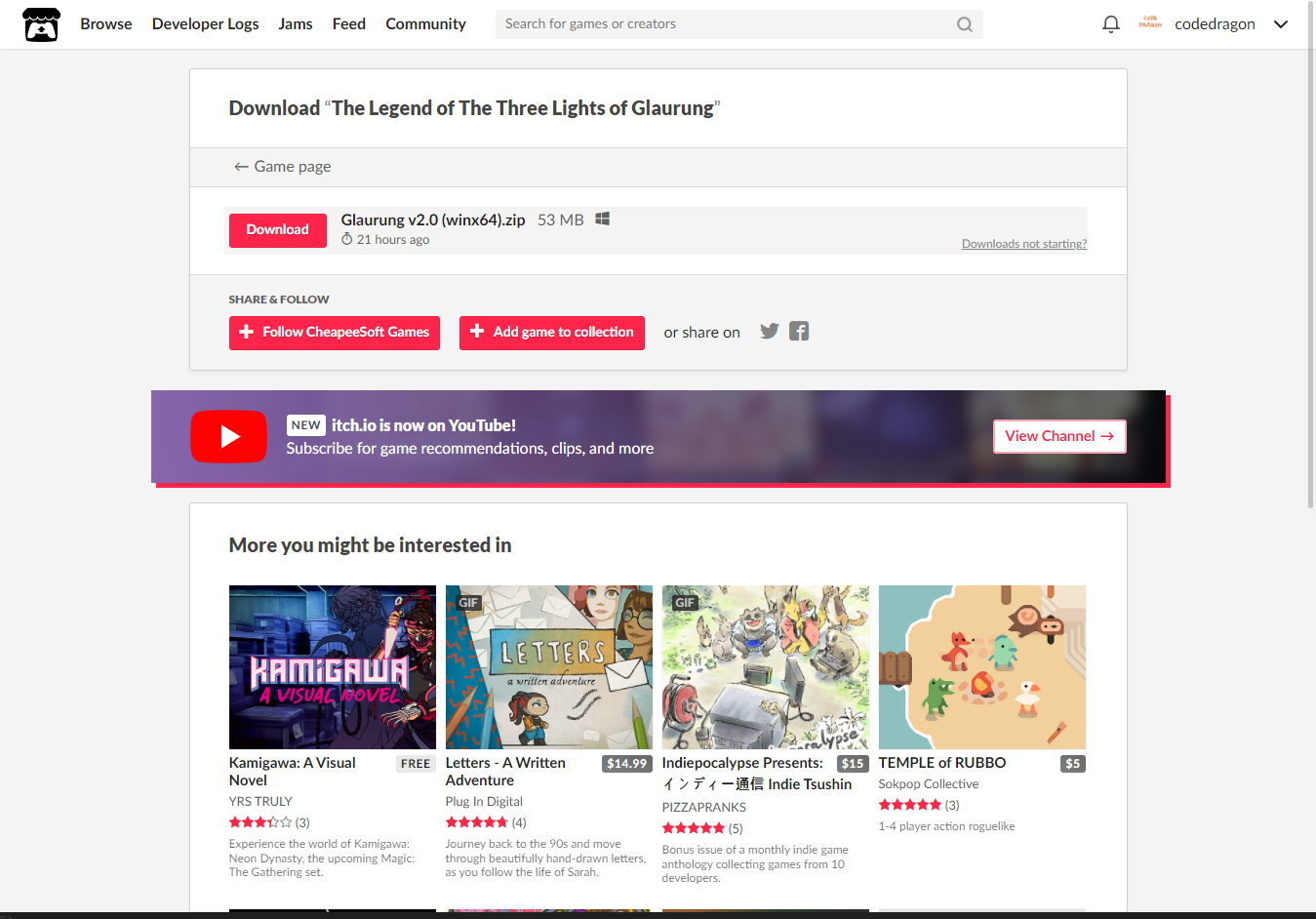Visit YRS TRULY creator page

(x=260, y=801)
